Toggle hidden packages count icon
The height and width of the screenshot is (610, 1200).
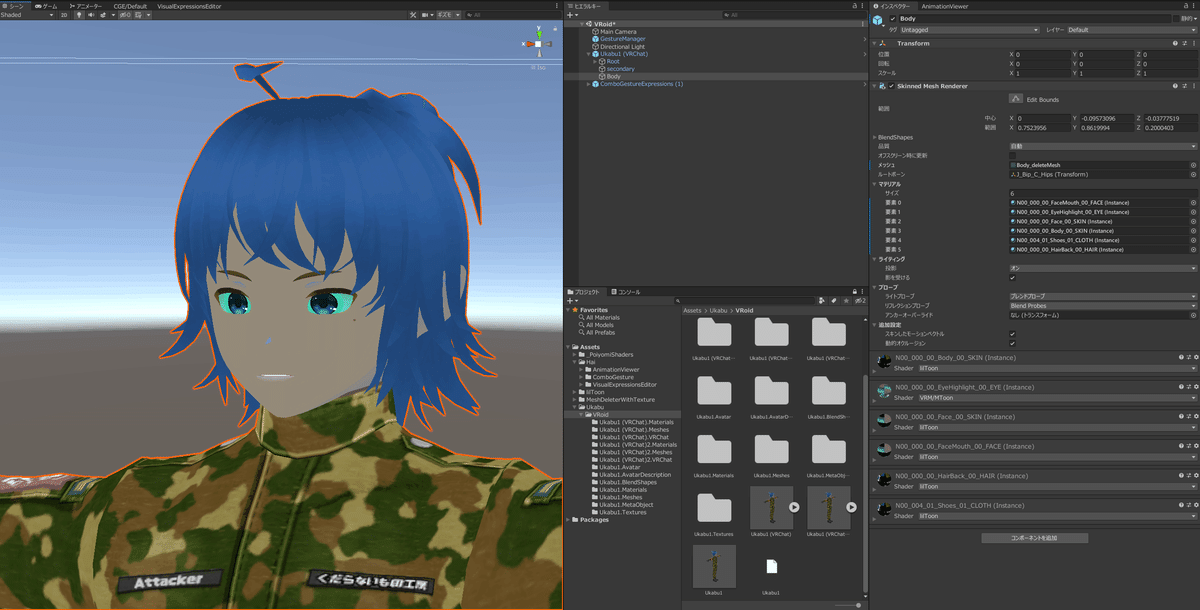pos(858,300)
